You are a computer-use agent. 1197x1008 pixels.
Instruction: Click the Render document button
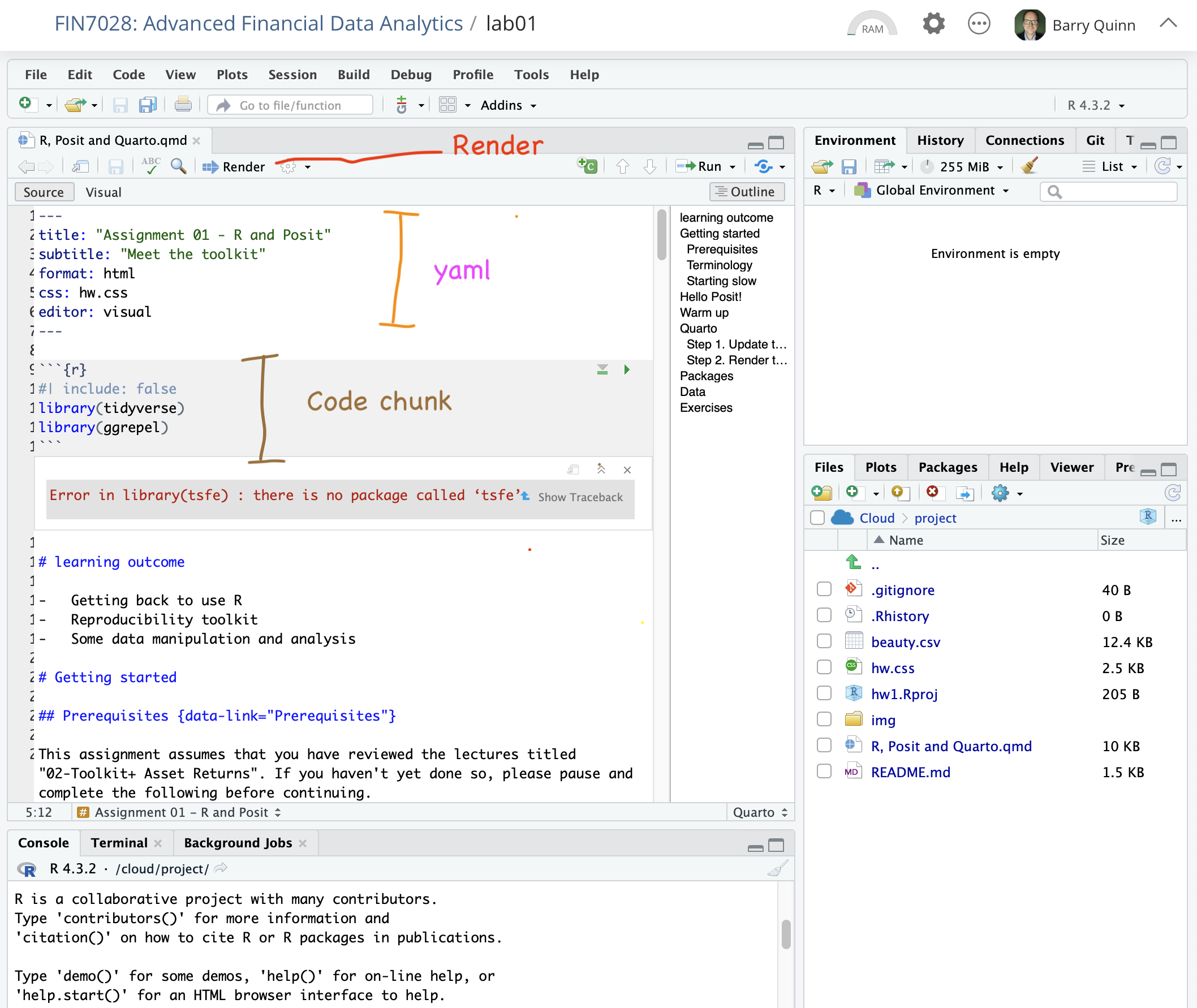point(234,167)
